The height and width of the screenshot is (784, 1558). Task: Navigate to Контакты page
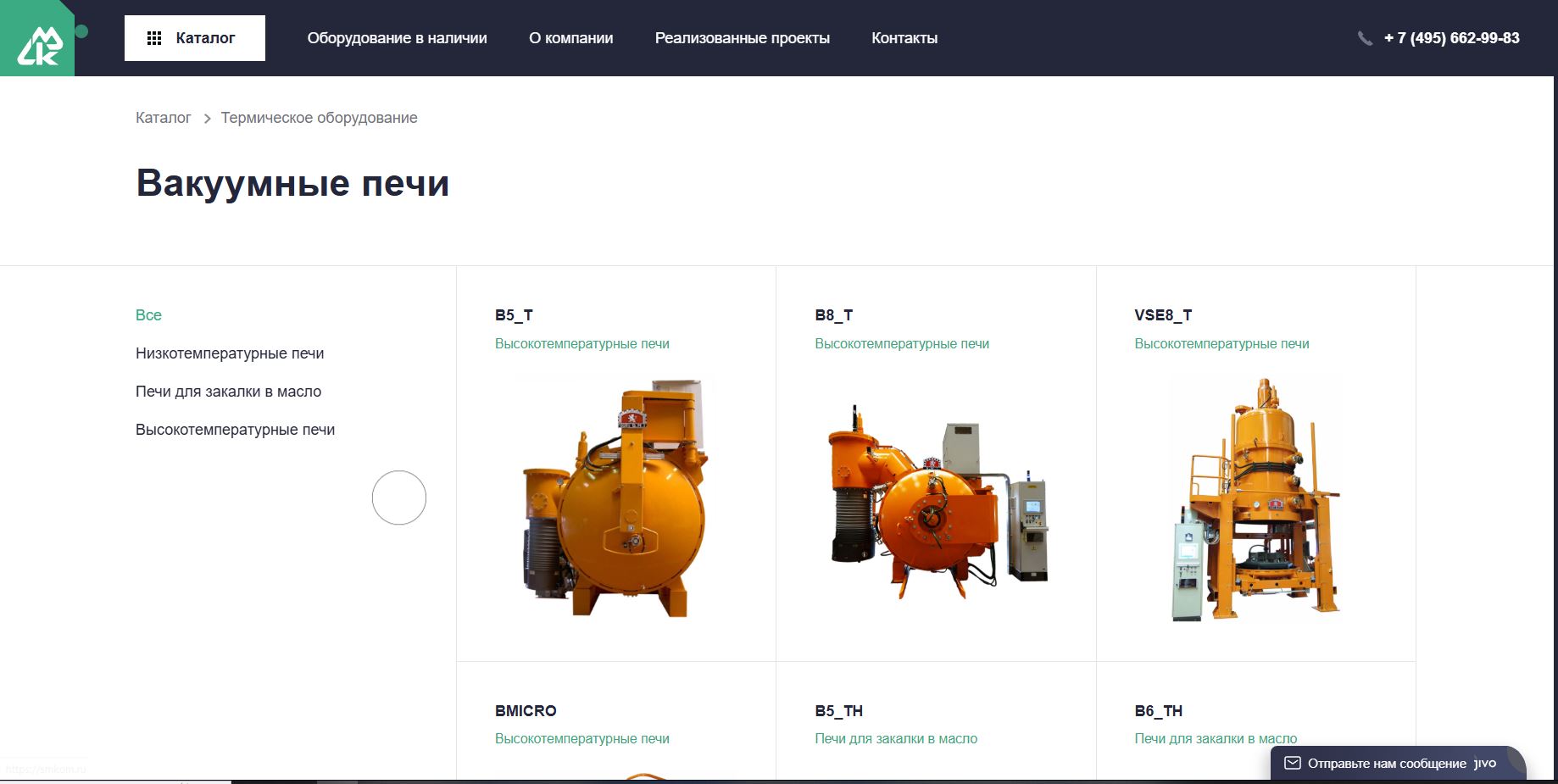point(904,38)
